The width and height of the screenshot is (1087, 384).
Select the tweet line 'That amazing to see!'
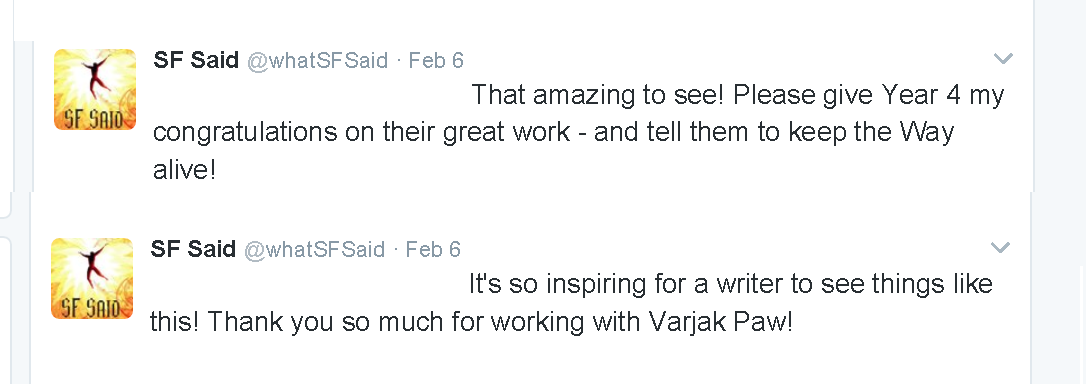[x=738, y=95]
